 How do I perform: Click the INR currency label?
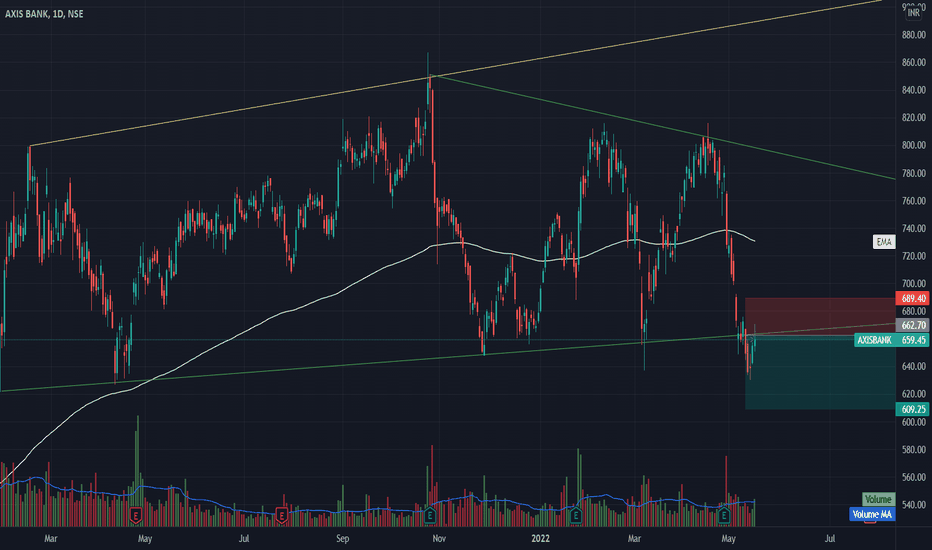pos(913,12)
